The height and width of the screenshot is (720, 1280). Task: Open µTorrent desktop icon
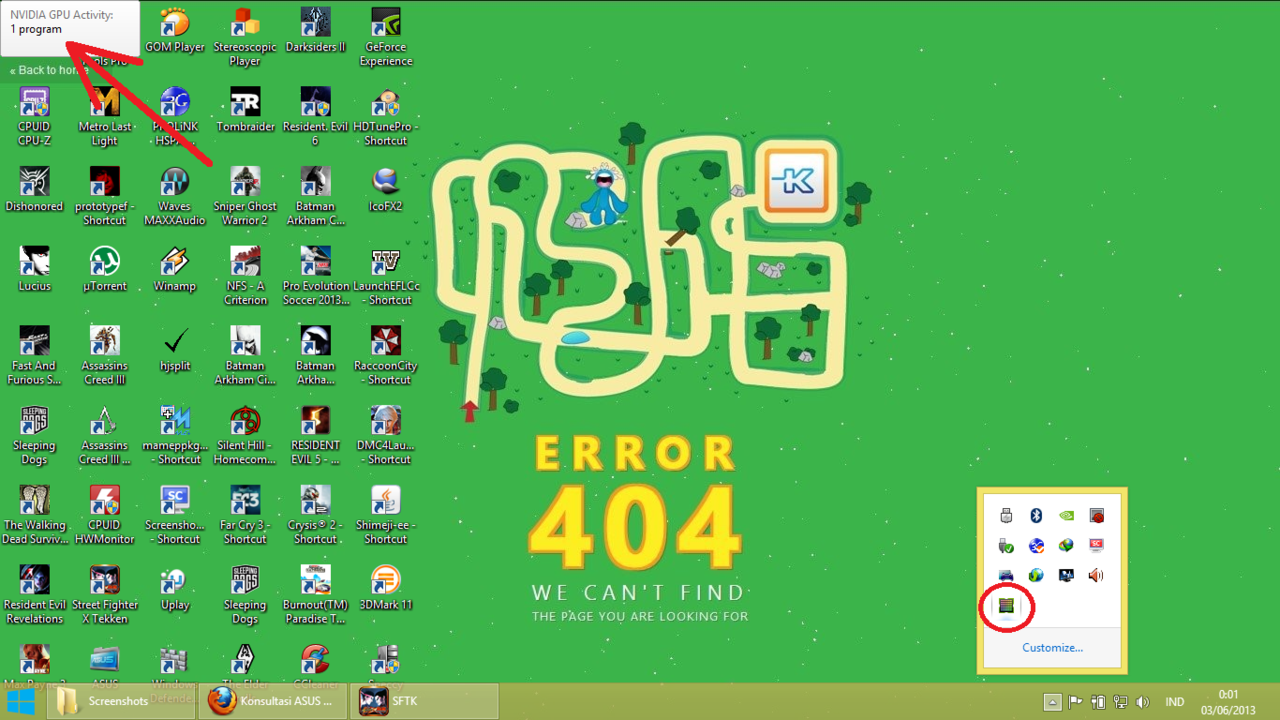pos(105,269)
